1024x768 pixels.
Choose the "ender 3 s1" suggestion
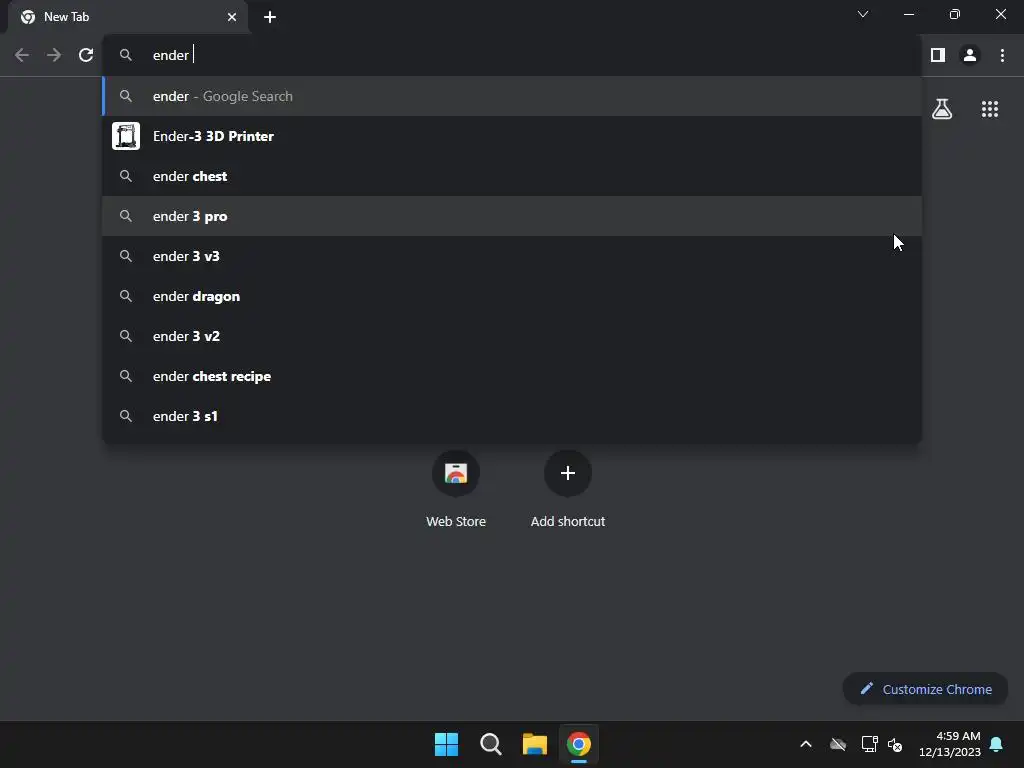click(512, 416)
